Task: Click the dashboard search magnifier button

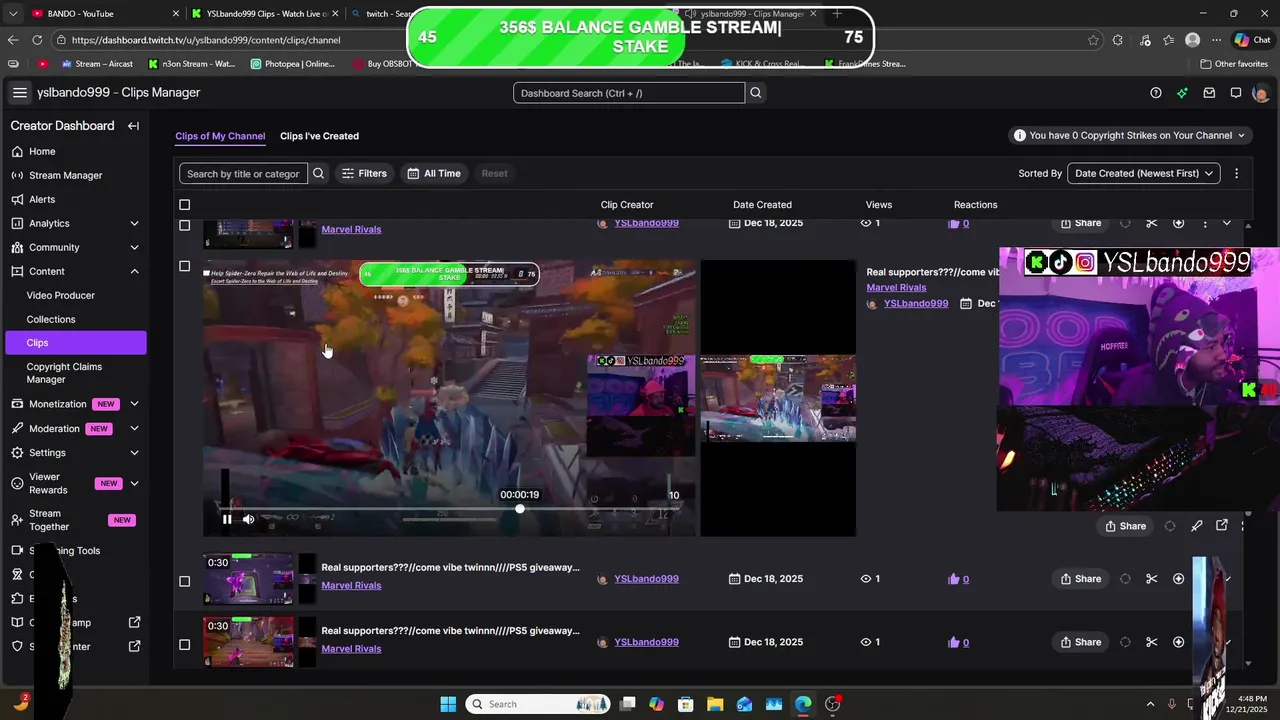Action: 756,93
